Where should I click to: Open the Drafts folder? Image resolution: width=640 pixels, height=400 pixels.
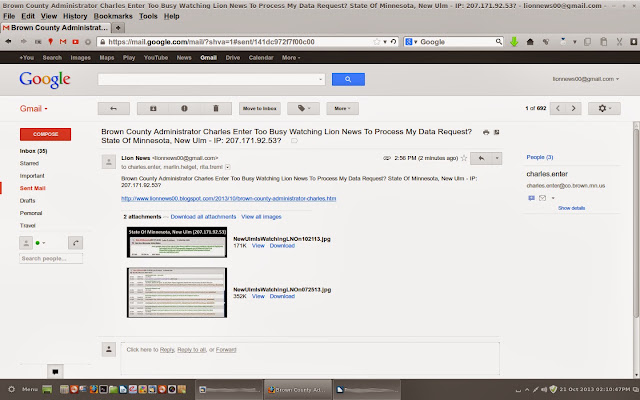click(x=27, y=201)
